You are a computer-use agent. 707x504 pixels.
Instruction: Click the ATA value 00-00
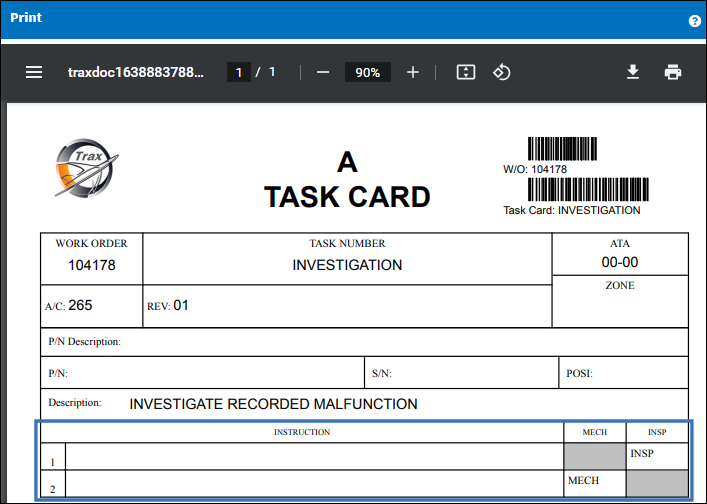pyautogui.click(x=620, y=262)
